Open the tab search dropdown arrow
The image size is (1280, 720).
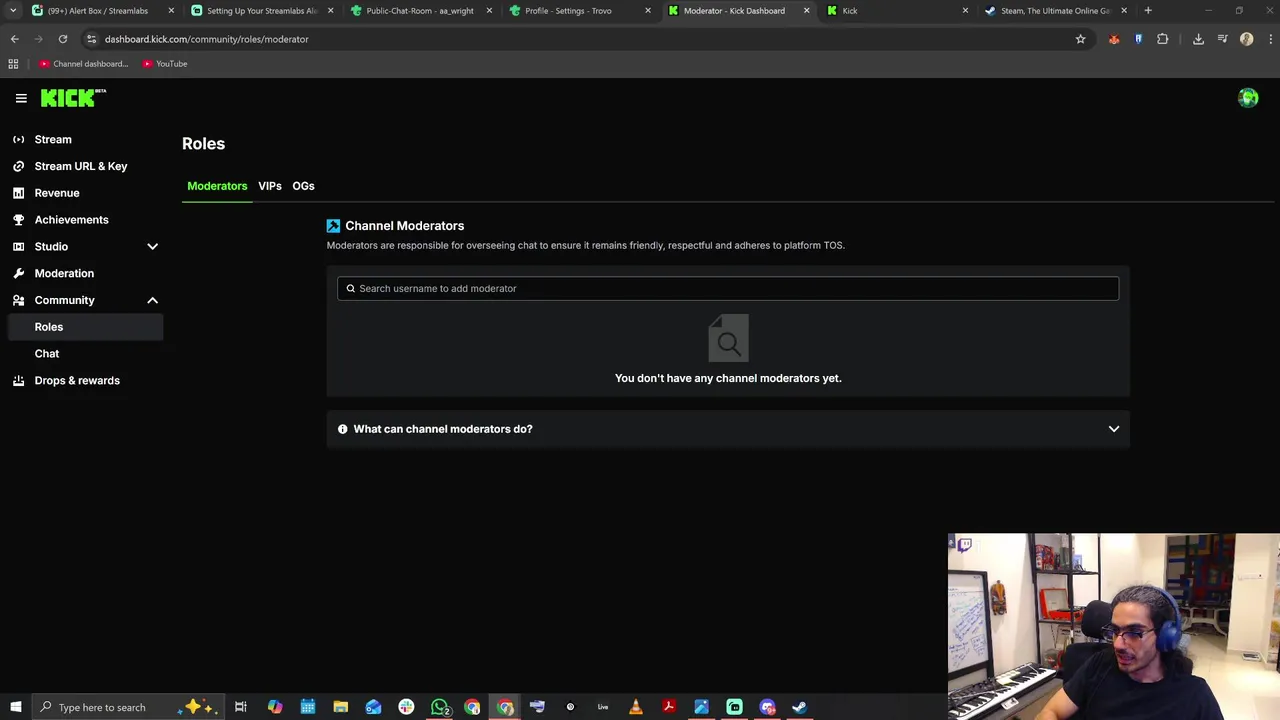pos(13,10)
